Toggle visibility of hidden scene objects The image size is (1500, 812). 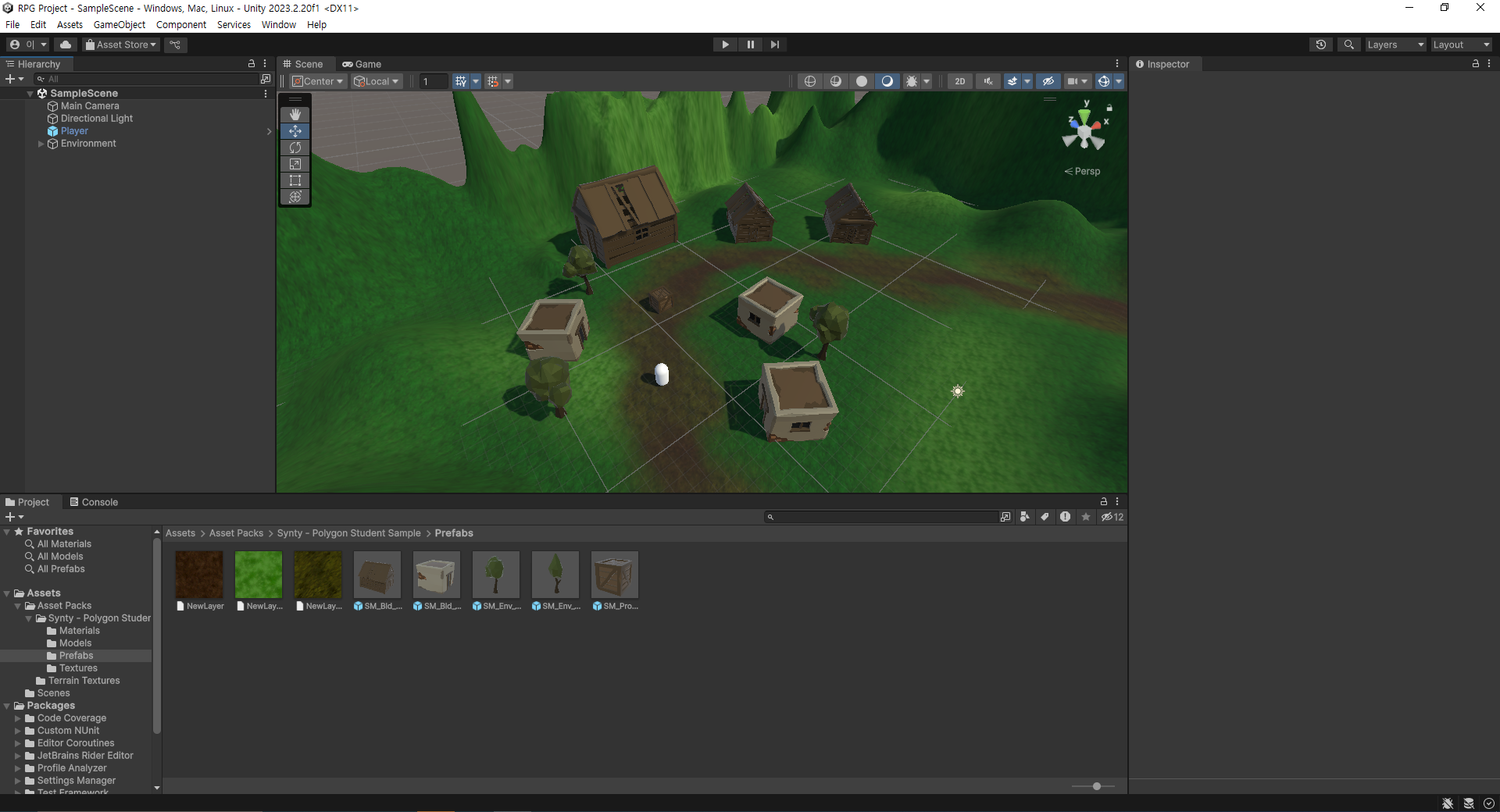[x=1048, y=81]
